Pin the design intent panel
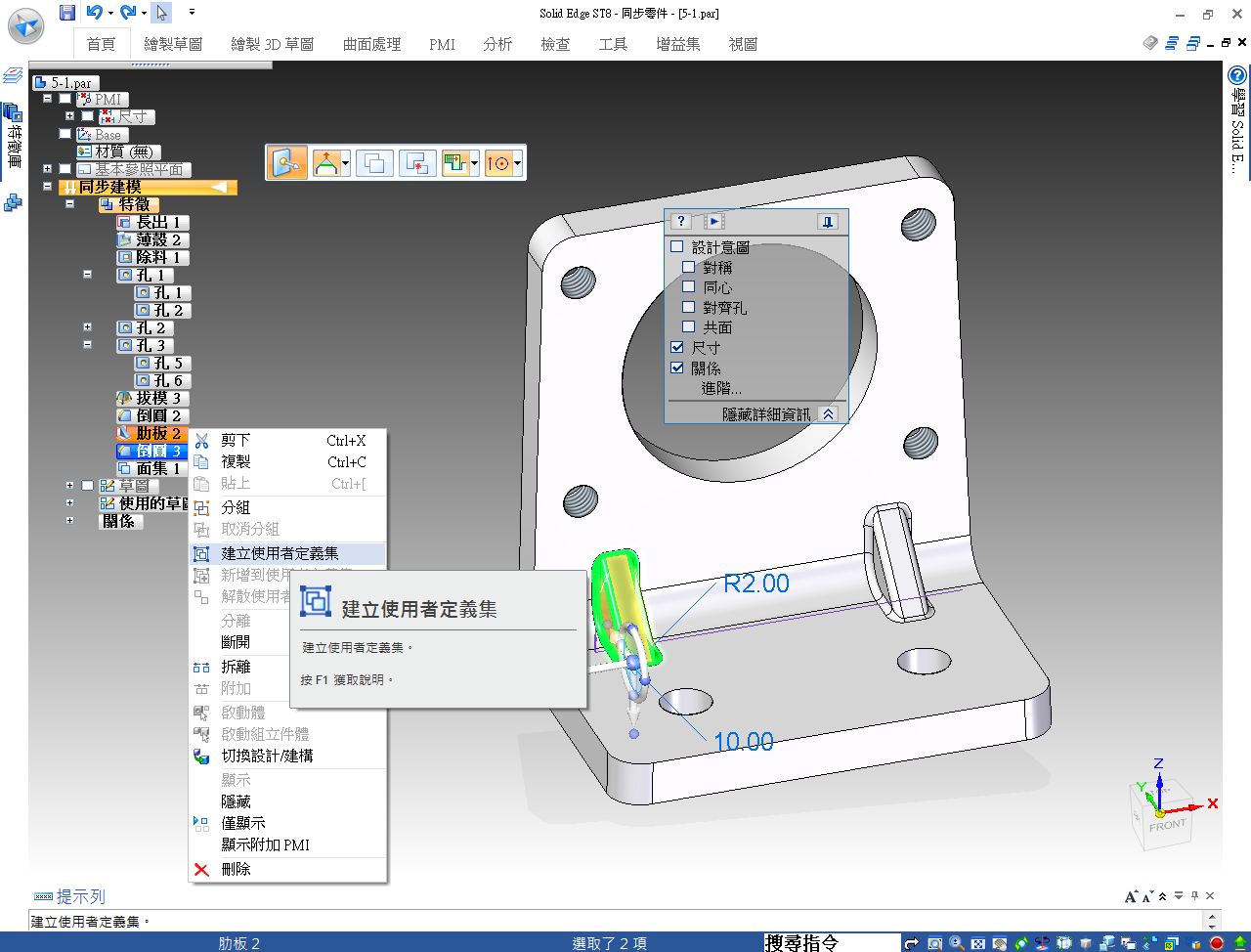 tap(828, 222)
